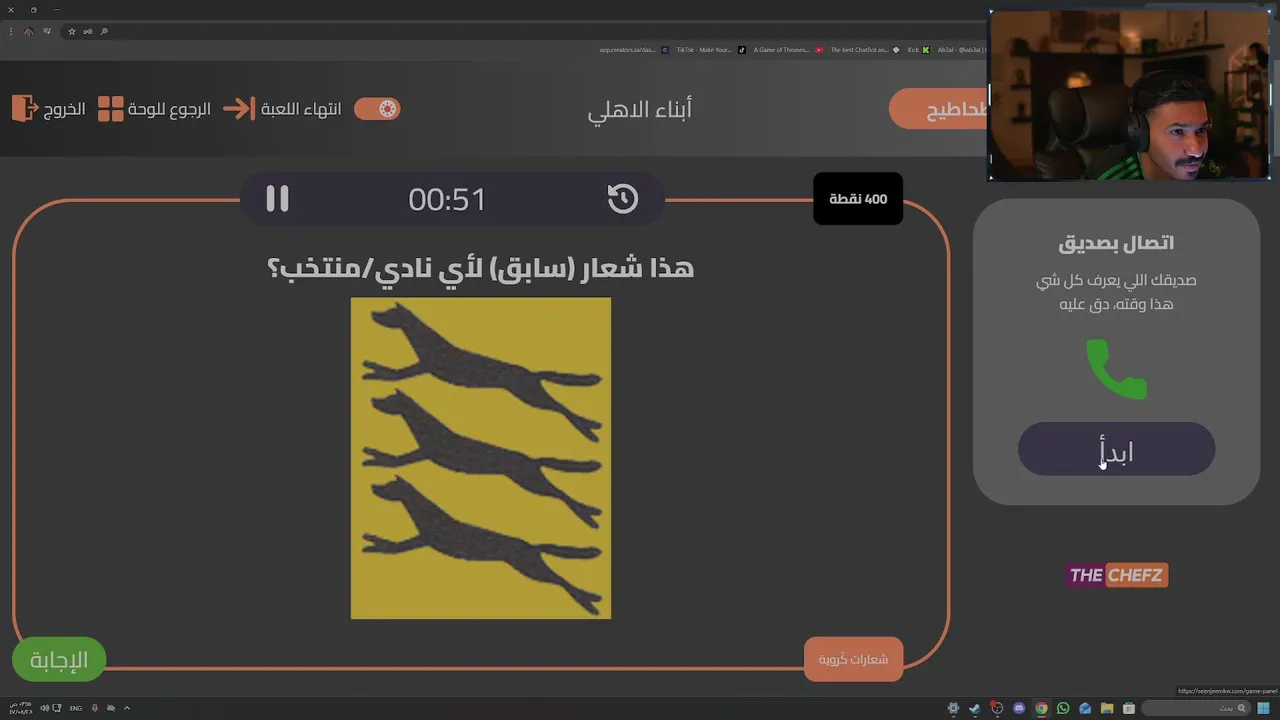Click the شعارات كروية category tag

click(853, 659)
